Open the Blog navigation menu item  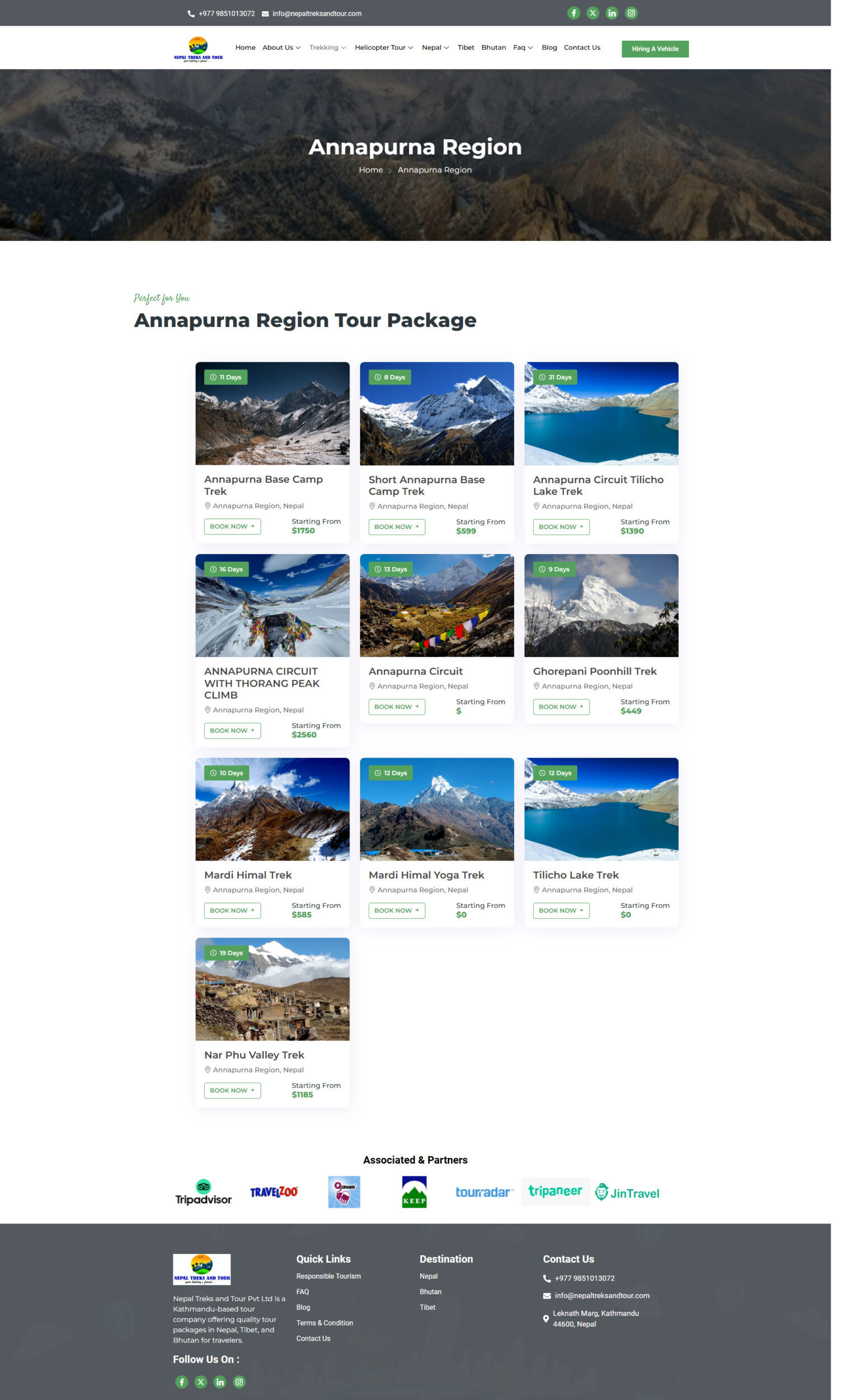tap(549, 48)
